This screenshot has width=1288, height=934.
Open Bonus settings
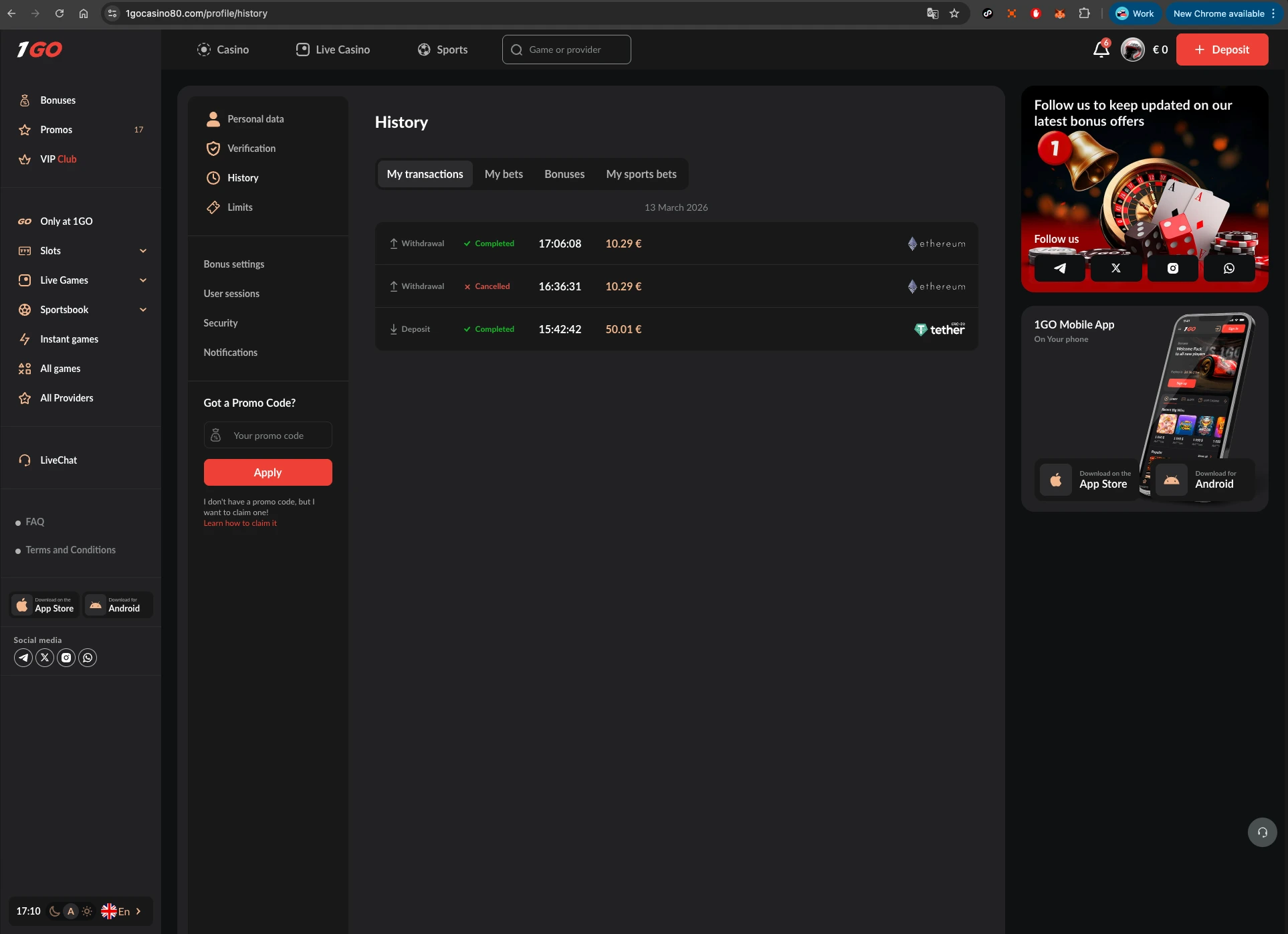(234, 264)
